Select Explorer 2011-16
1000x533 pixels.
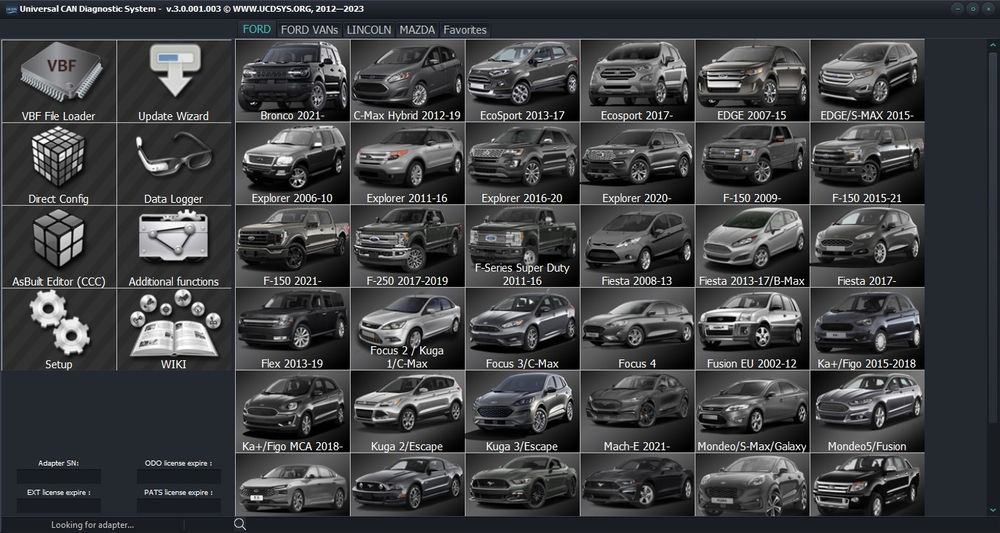click(x=408, y=164)
